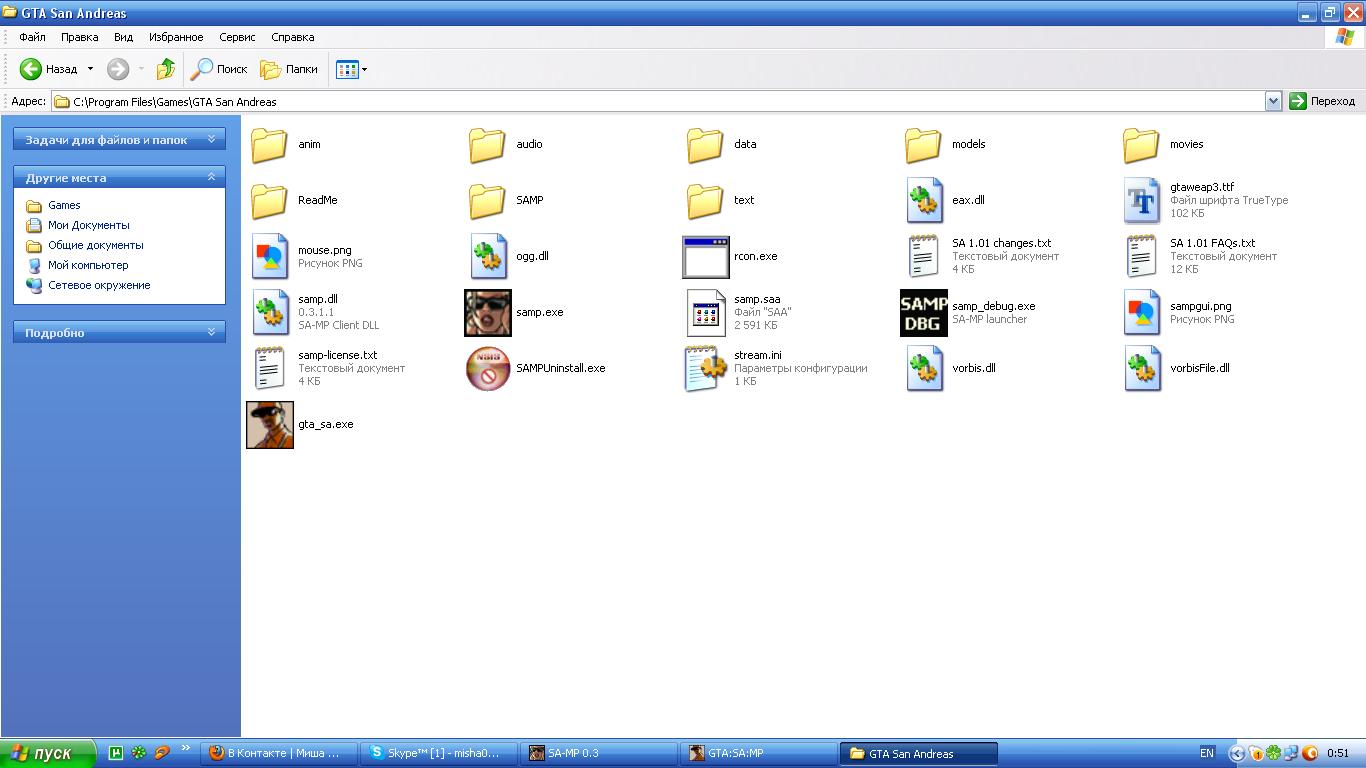Select the gta_sa.exe game icon
Screen dimensions: 1366x768
[270, 424]
